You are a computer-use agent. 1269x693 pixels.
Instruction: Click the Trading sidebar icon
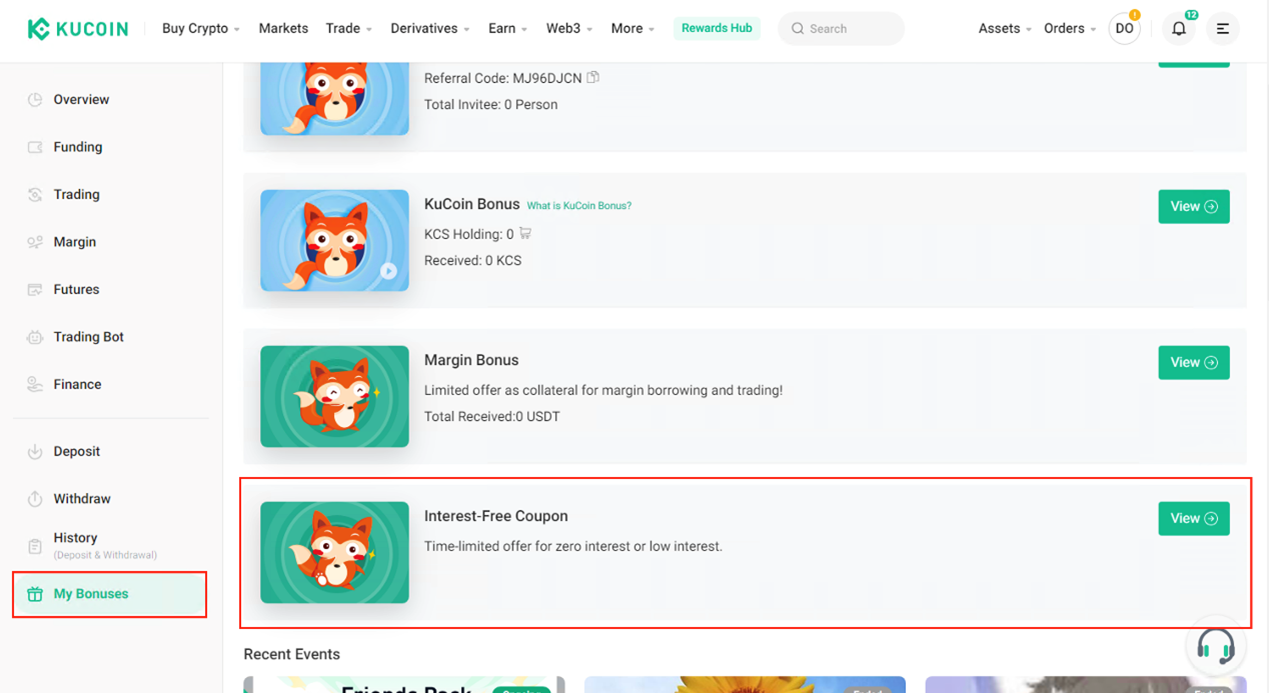[x=35, y=194]
